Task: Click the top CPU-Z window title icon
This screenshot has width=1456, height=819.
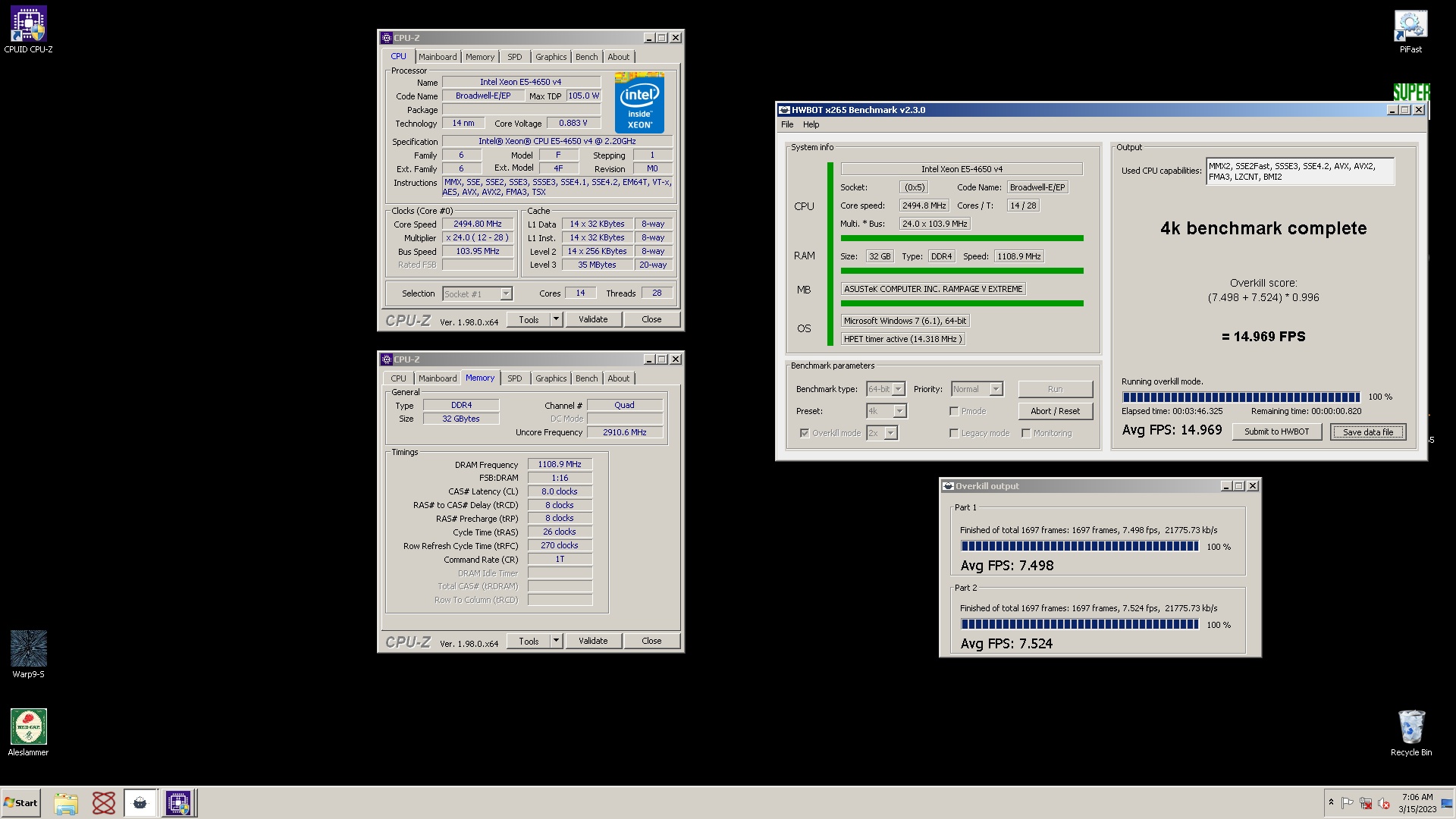Action: [387, 38]
